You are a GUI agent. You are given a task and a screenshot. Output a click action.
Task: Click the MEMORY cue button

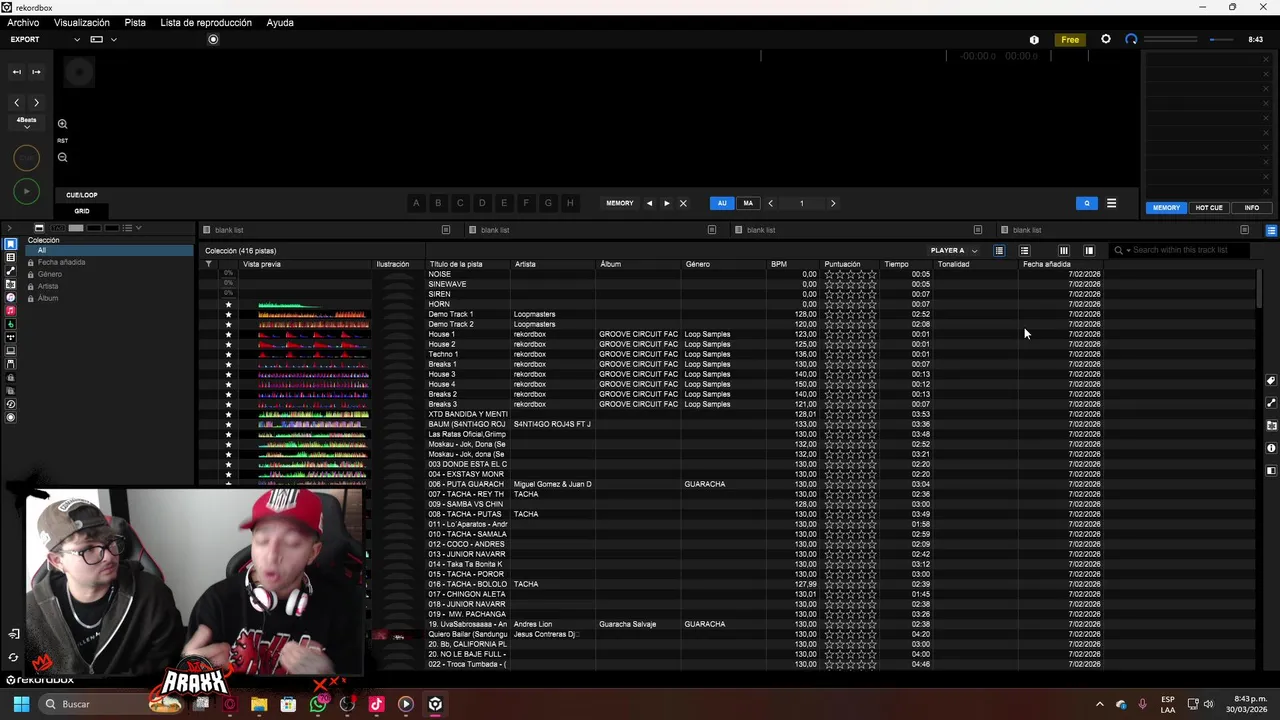(620, 203)
